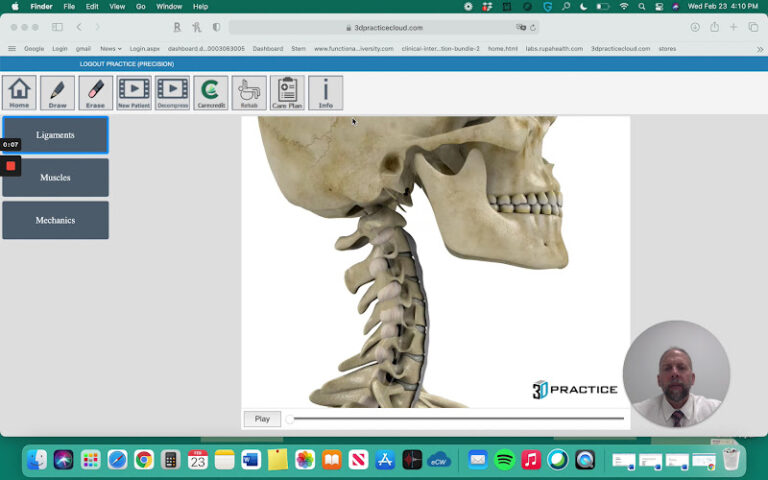
Task: Stop the screen recording red button
Action: pyautogui.click(x=11, y=166)
